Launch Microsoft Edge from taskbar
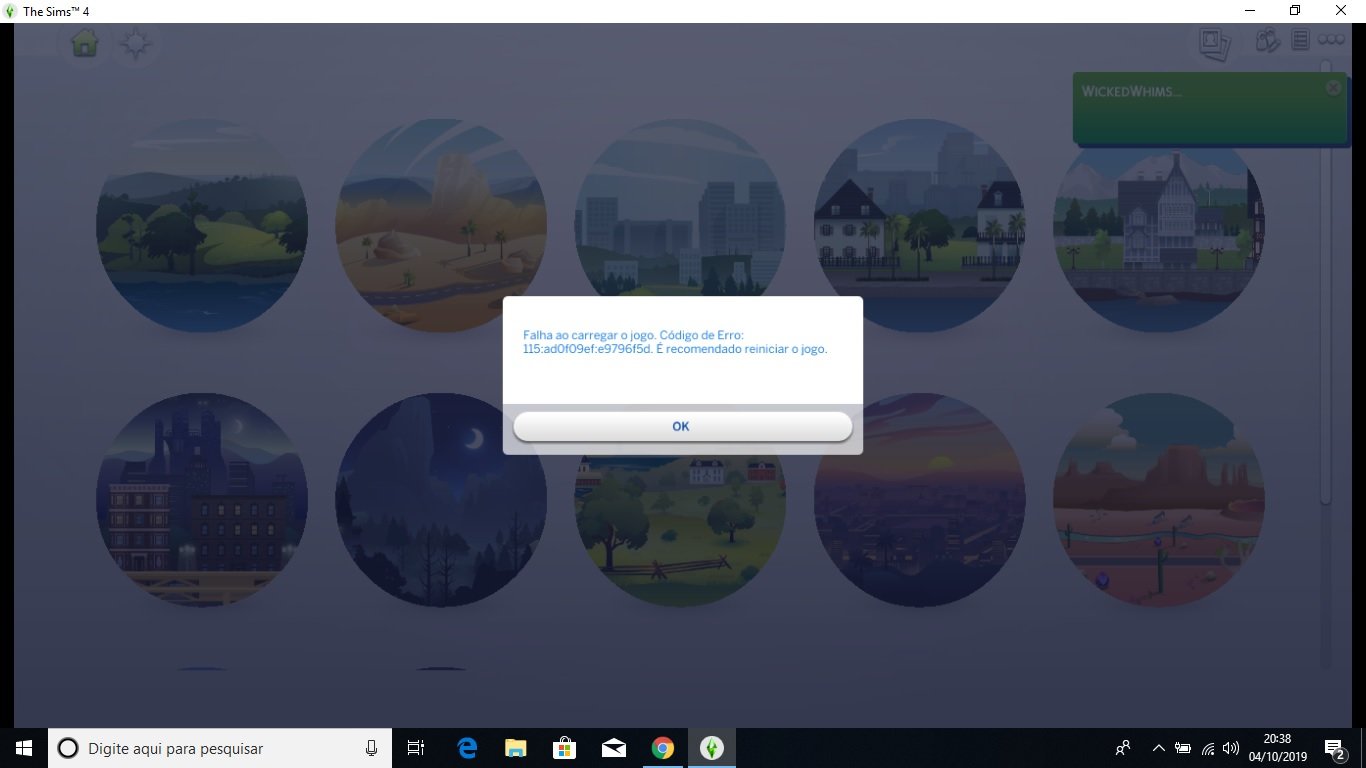 (x=467, y=748)
